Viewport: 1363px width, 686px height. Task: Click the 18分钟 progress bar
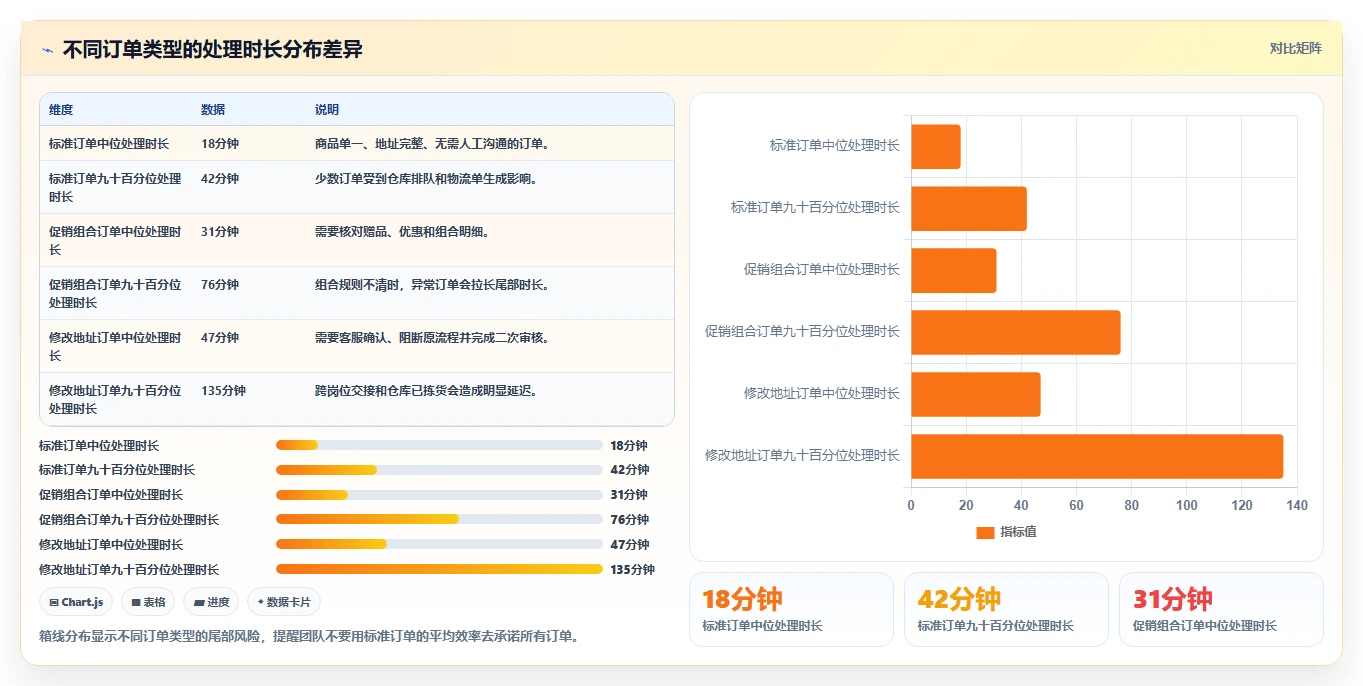point(439,445)
